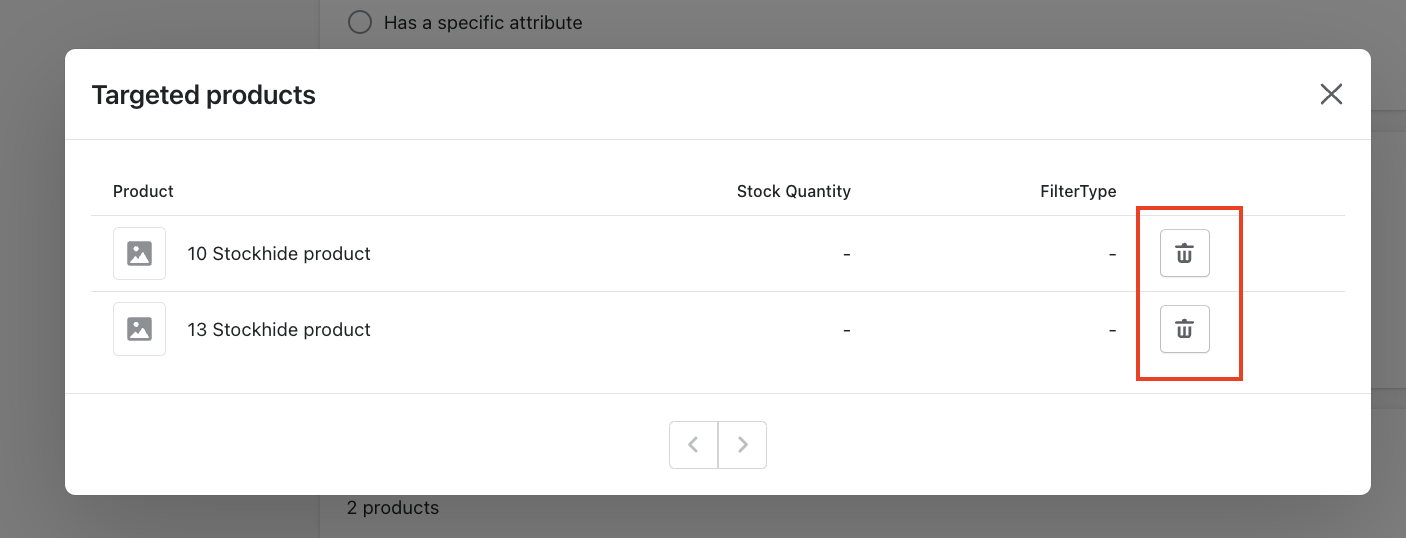1406x538 pixels.
Task: Select the 'Has a specific attribute' radio button
Action: 360,22
